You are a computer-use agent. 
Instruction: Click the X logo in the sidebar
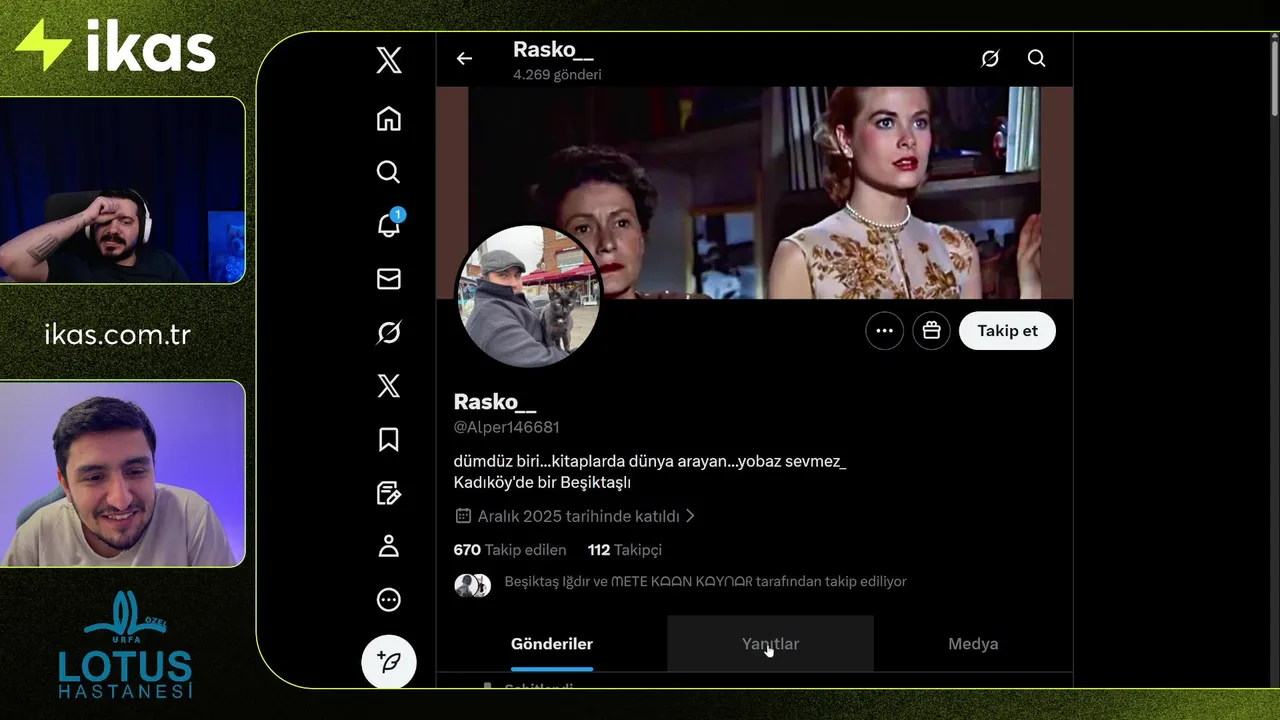[x=389, y=60]
